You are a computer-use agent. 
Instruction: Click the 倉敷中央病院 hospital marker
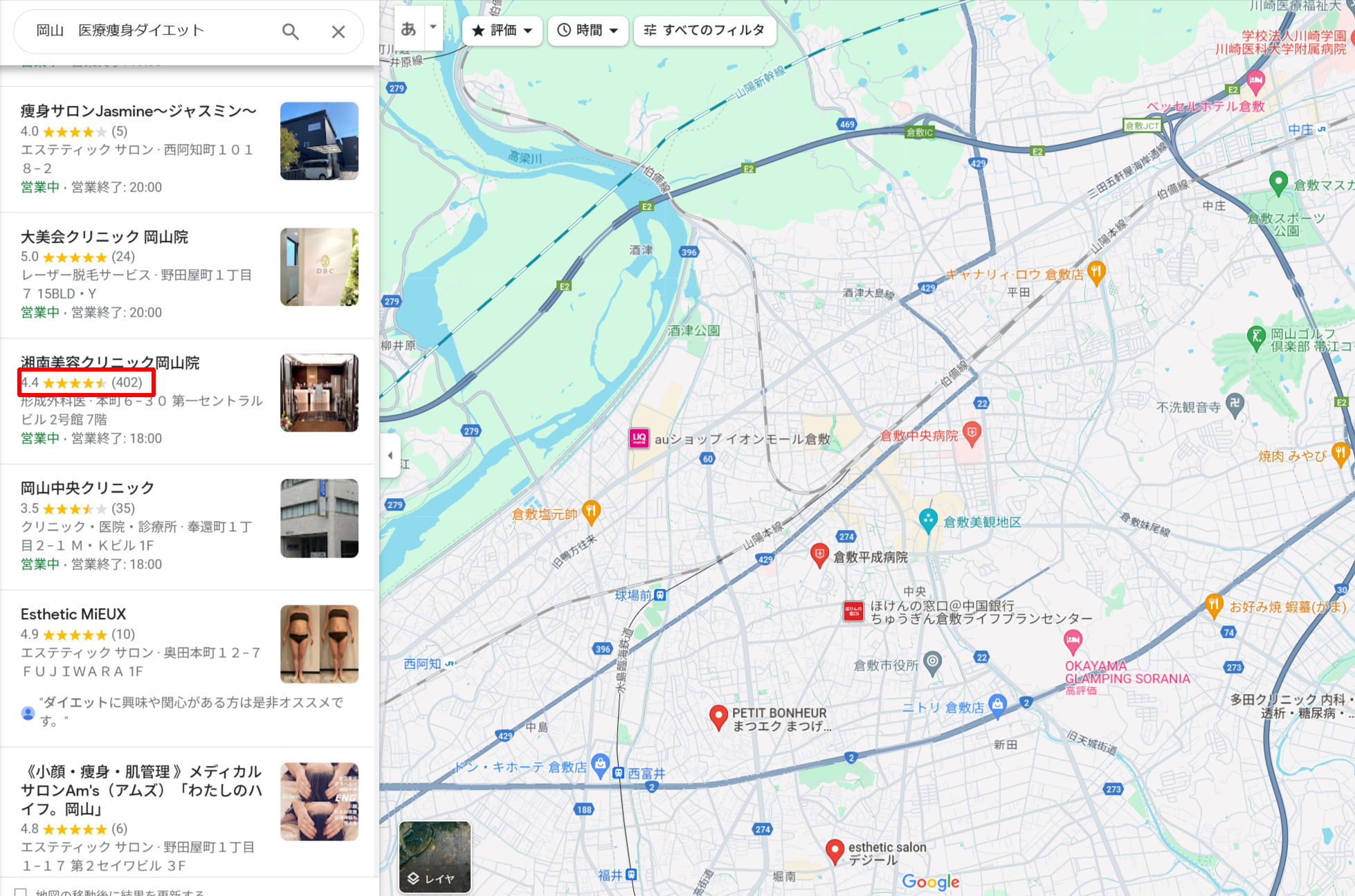[x=972, y=434]
